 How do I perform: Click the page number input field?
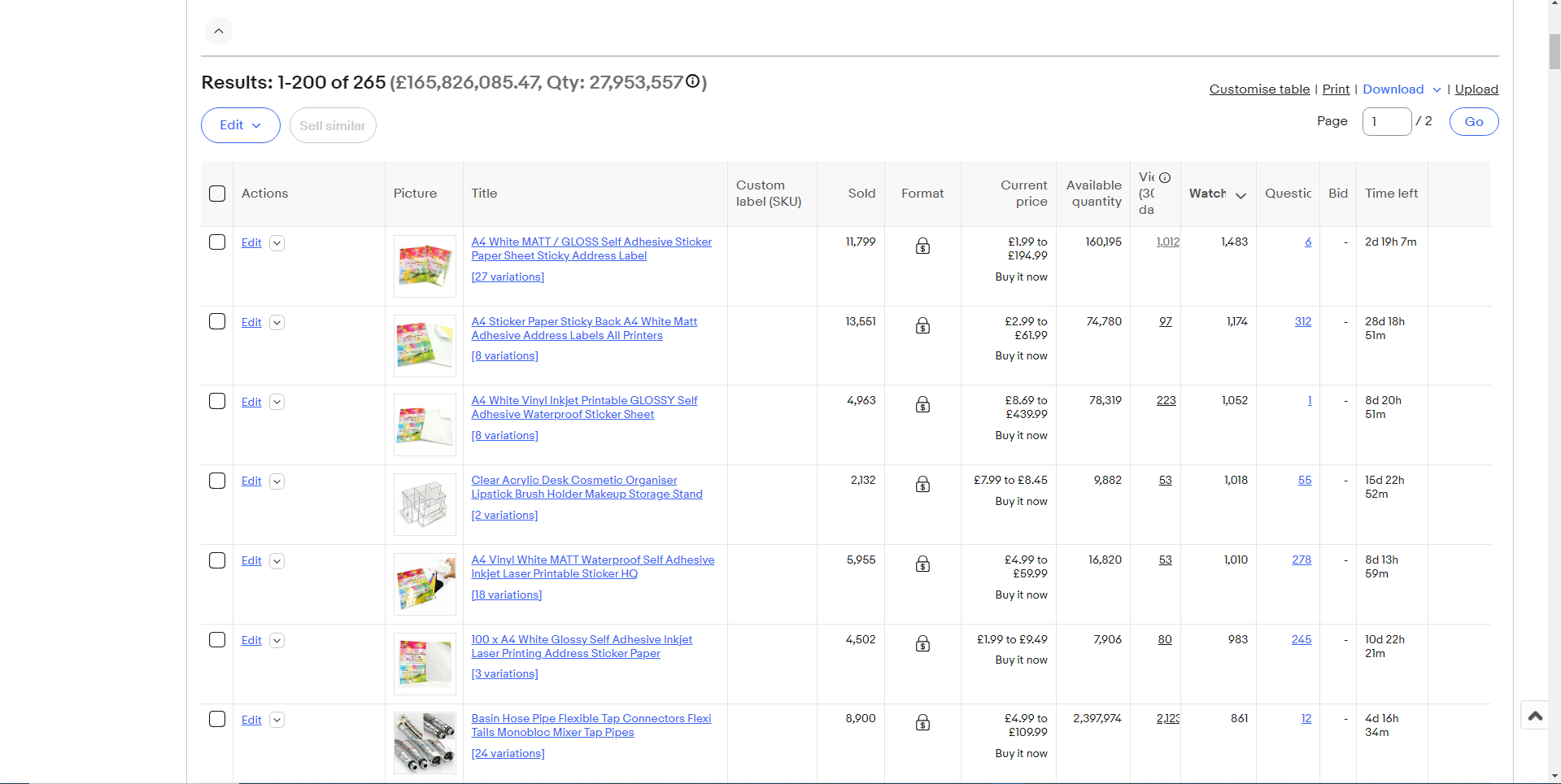point(1387,121)
